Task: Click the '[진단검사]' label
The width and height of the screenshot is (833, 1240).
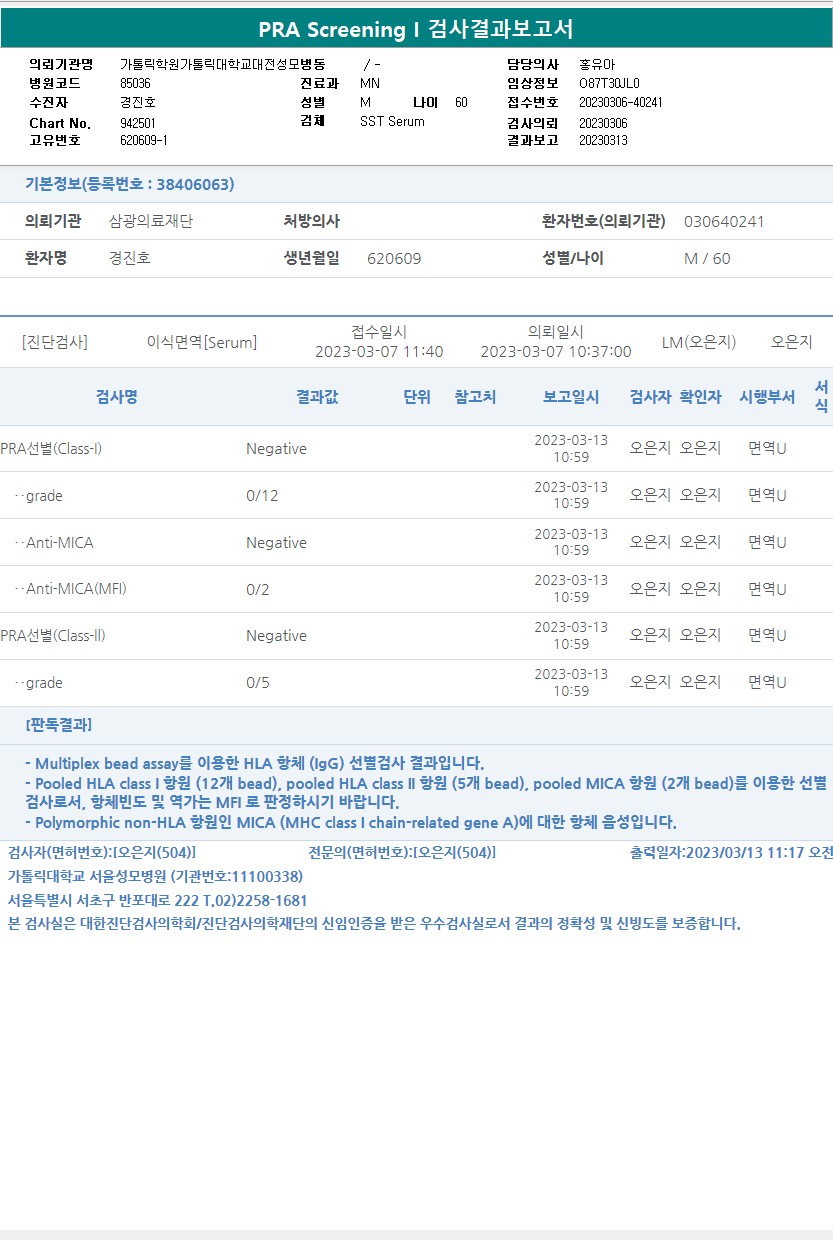Action: [55, 342]
